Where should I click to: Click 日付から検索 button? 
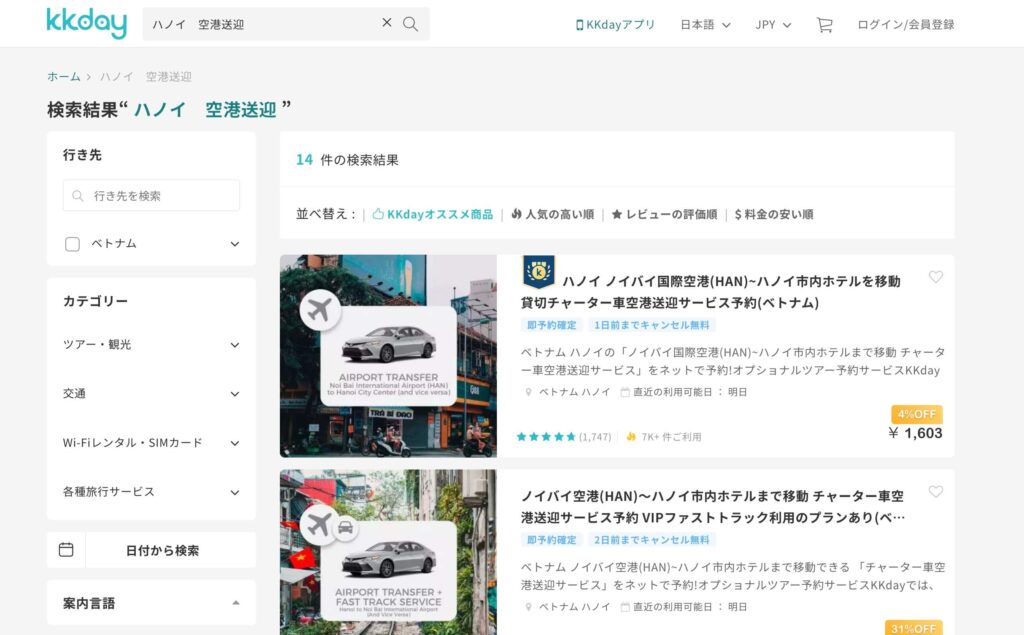click(163, 551)
